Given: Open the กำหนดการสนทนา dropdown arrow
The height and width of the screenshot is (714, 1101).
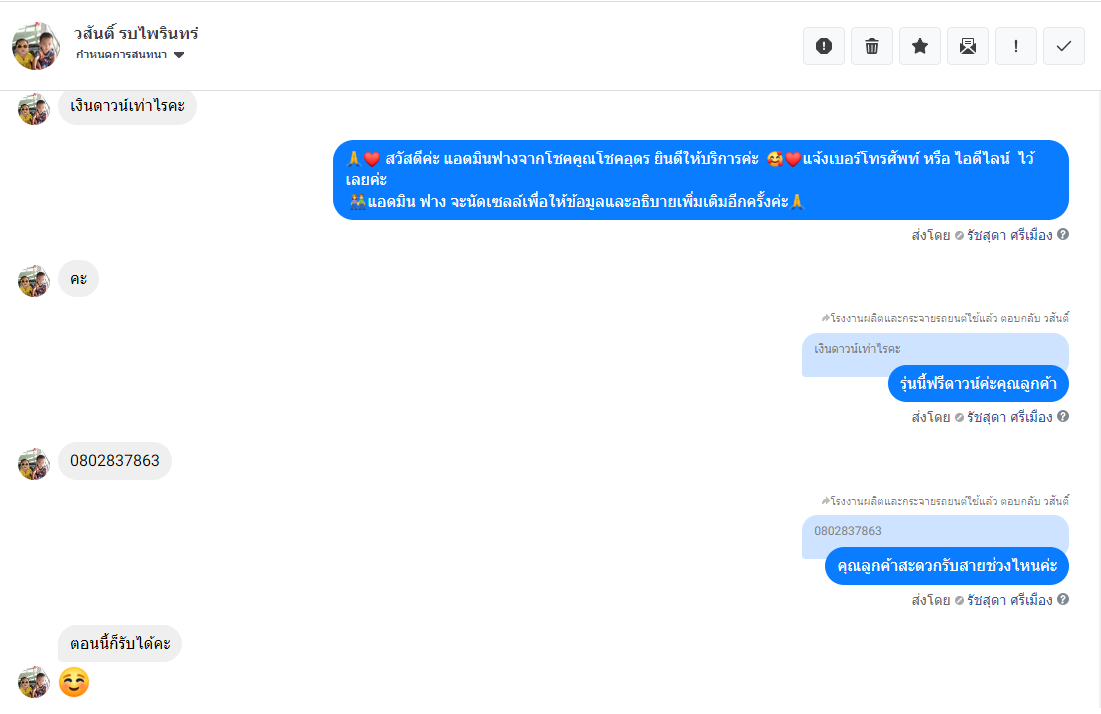Looking at the screenshot, I should [x=179, y=55].
